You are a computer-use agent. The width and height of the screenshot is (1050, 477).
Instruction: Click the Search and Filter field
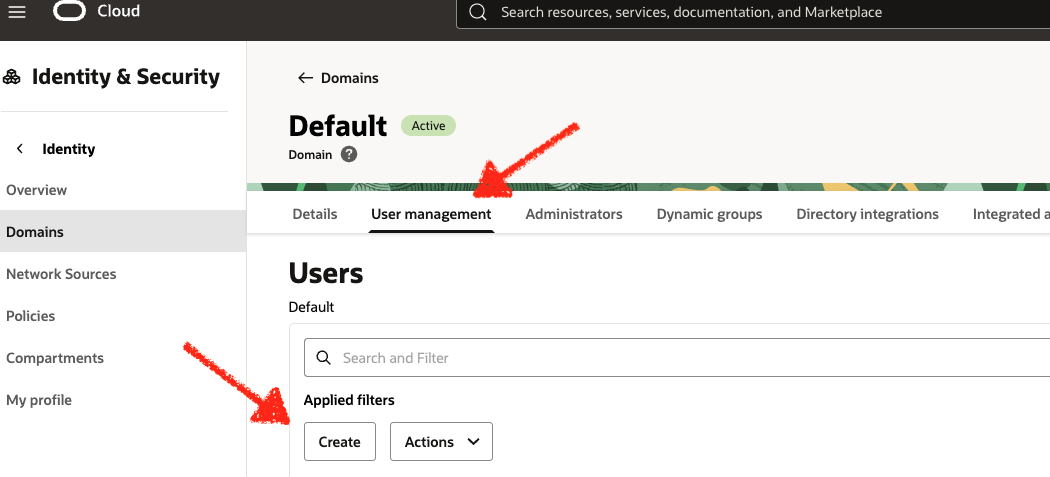click(677, 358)
